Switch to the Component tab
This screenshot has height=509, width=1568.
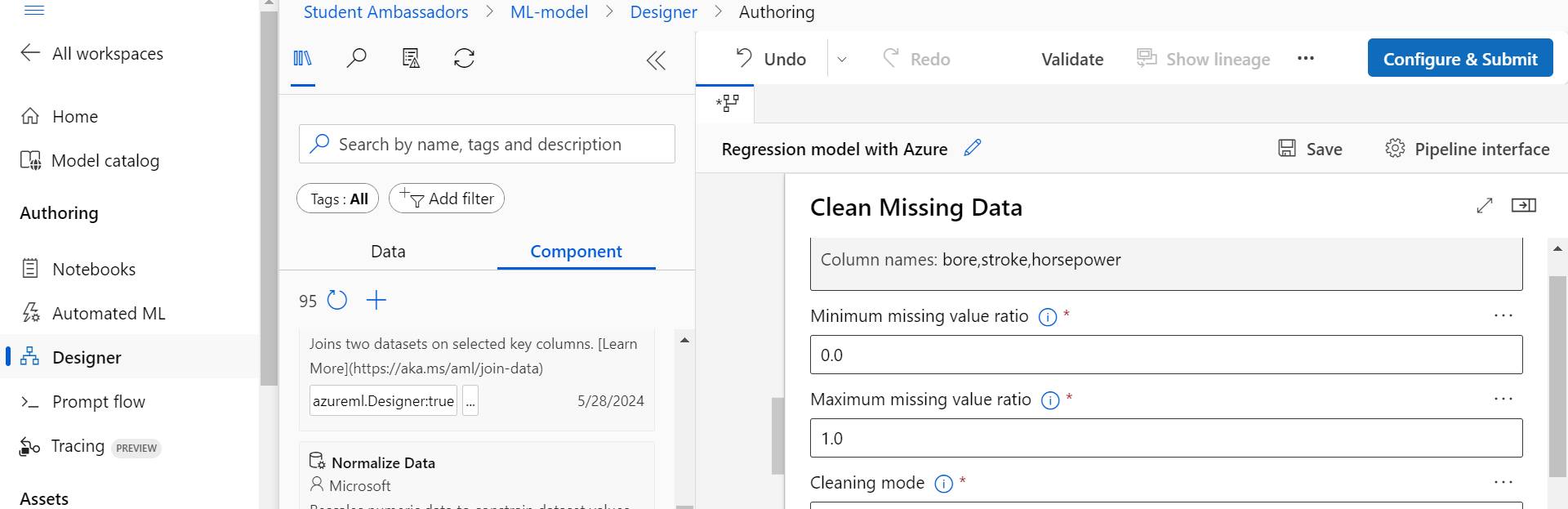coord(576,252)
